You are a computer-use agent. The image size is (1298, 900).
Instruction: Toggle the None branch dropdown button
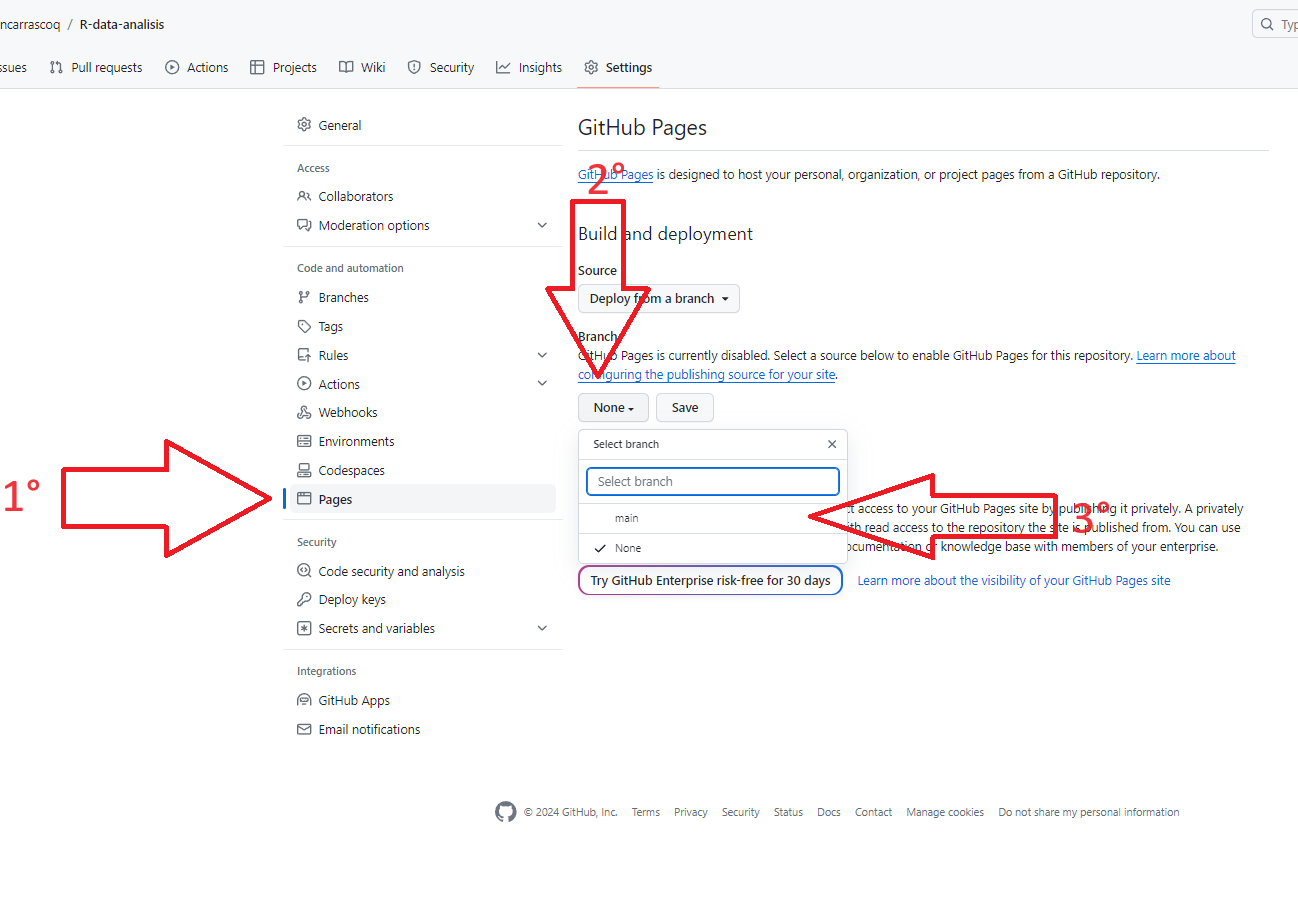(613, 408)
